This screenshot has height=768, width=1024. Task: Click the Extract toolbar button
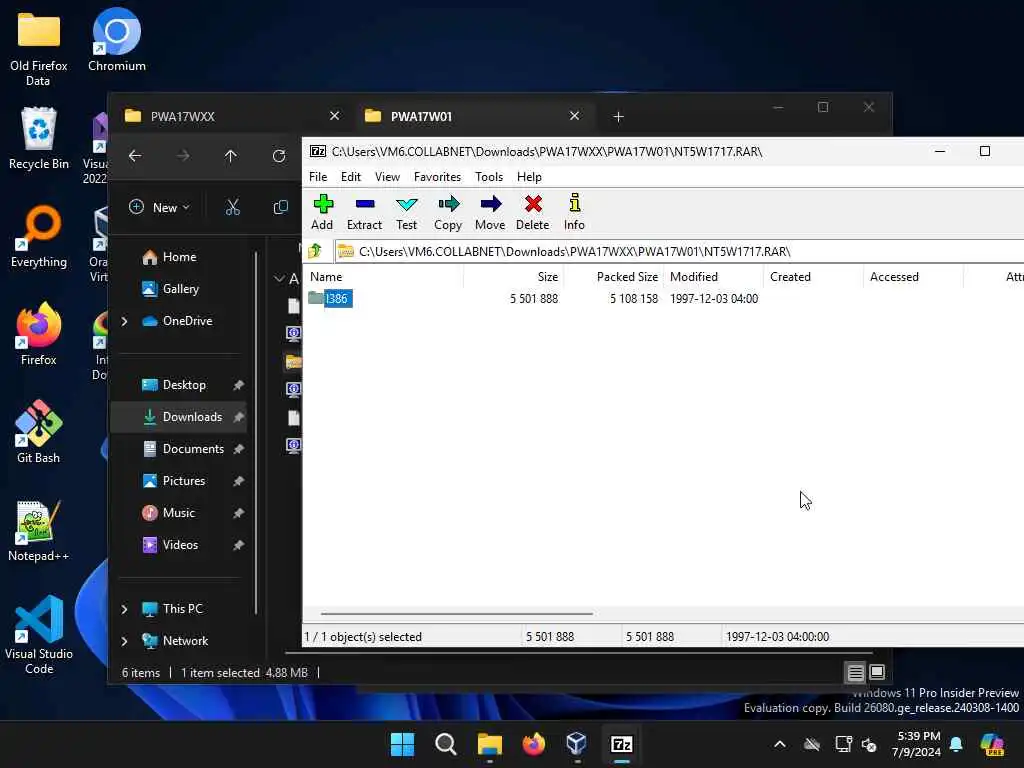tap(364, 212)
